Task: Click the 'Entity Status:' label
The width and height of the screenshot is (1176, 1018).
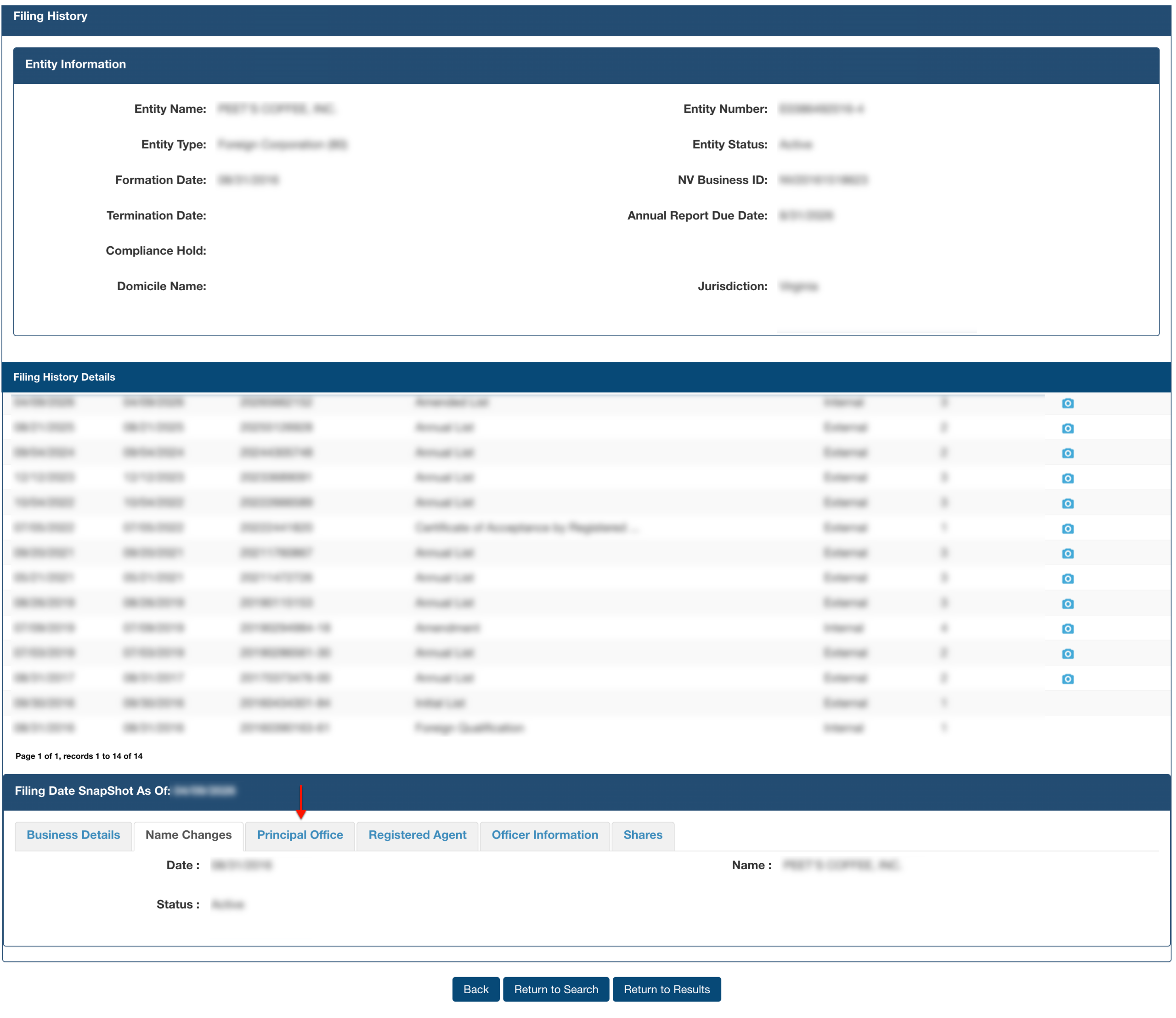Action: (x=730, y=144)
